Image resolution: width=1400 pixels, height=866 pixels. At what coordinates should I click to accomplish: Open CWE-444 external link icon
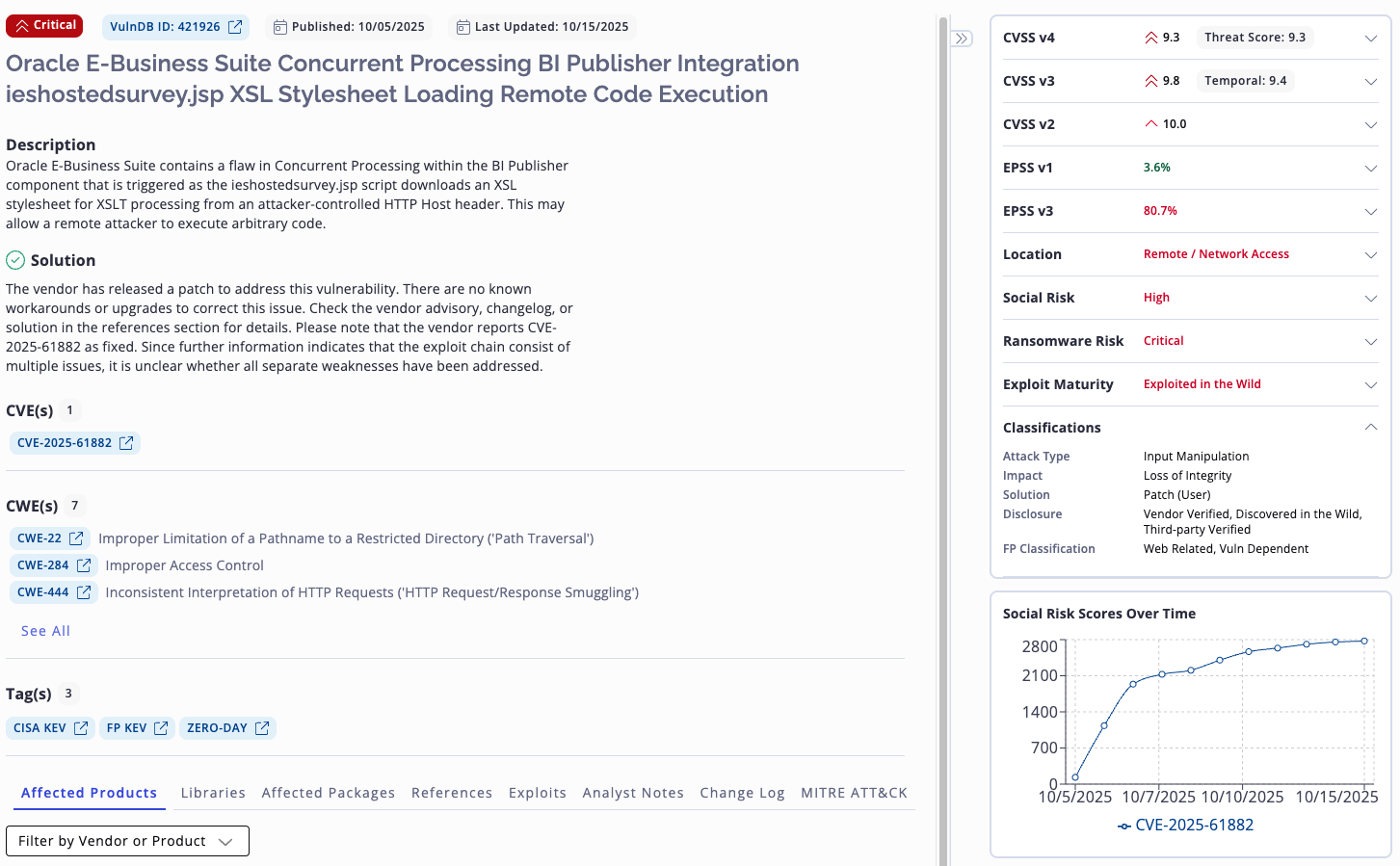coord(84,592)
